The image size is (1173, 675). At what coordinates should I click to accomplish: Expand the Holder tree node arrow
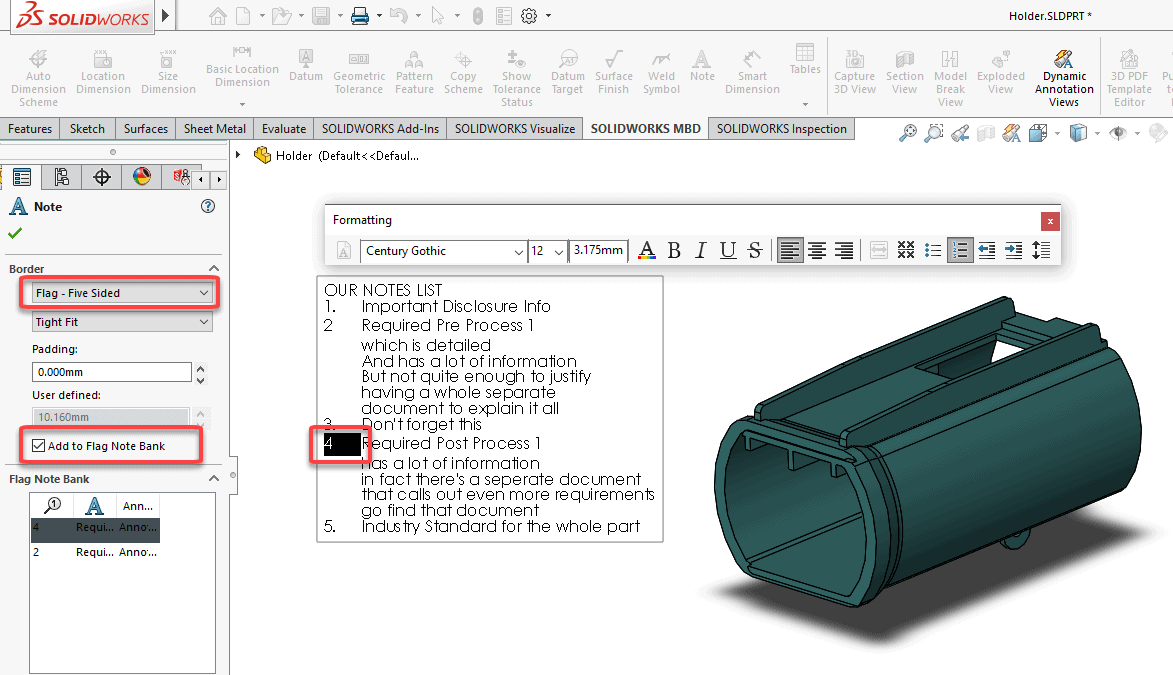tap(238, 155)
